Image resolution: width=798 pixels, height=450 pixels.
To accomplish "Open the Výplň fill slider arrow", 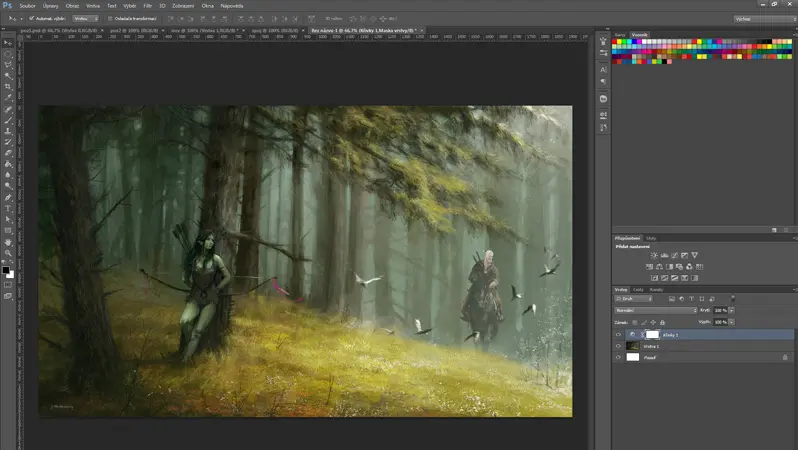I will (x=731, y=322).
